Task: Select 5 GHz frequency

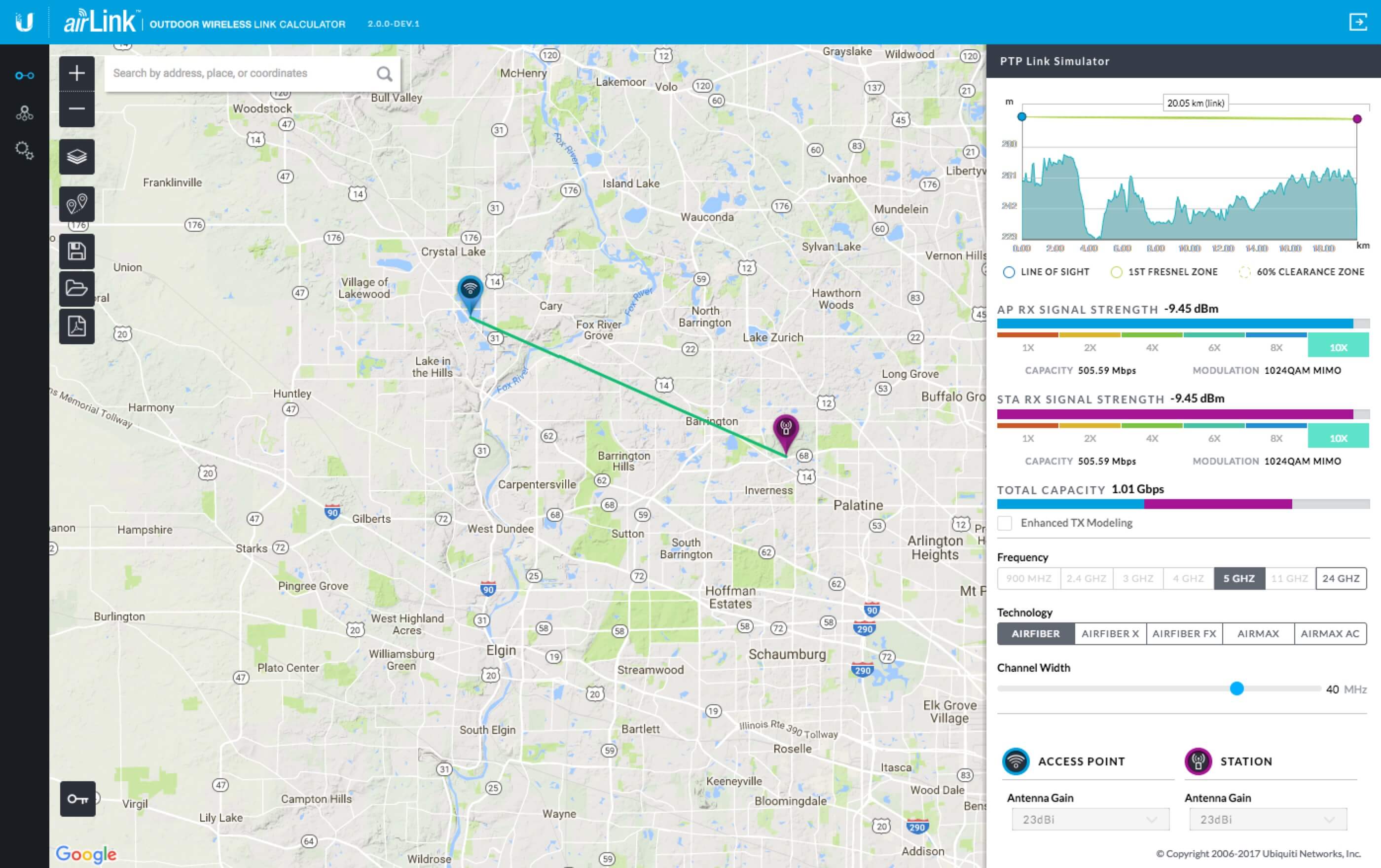Action: (x=1239, y=579)
